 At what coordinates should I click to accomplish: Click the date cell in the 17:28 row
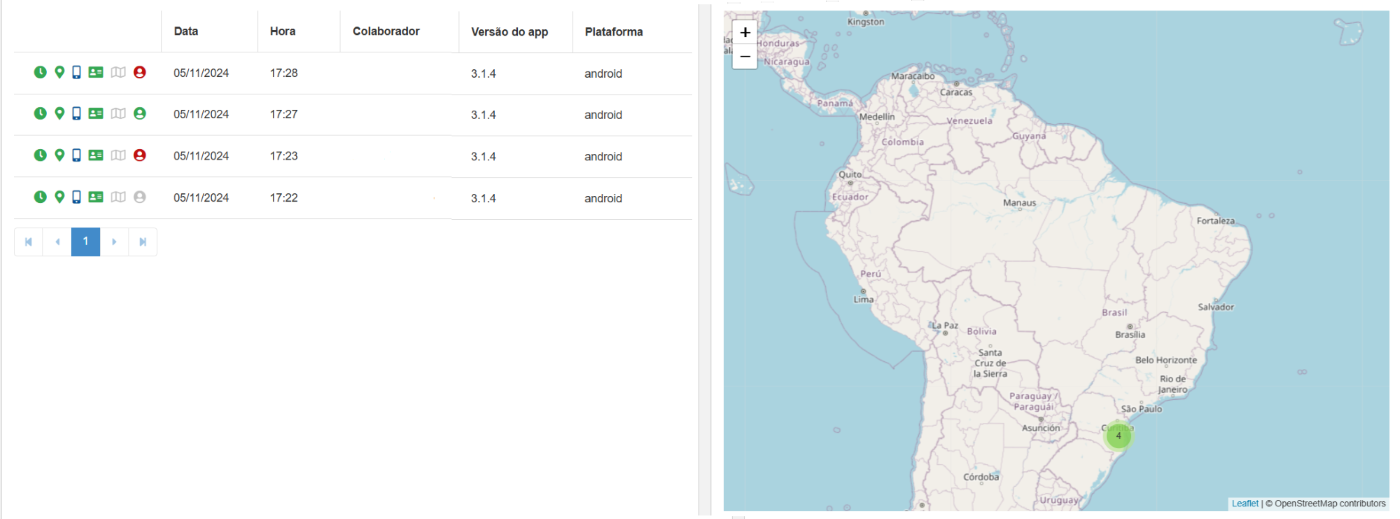pos(201,73)
